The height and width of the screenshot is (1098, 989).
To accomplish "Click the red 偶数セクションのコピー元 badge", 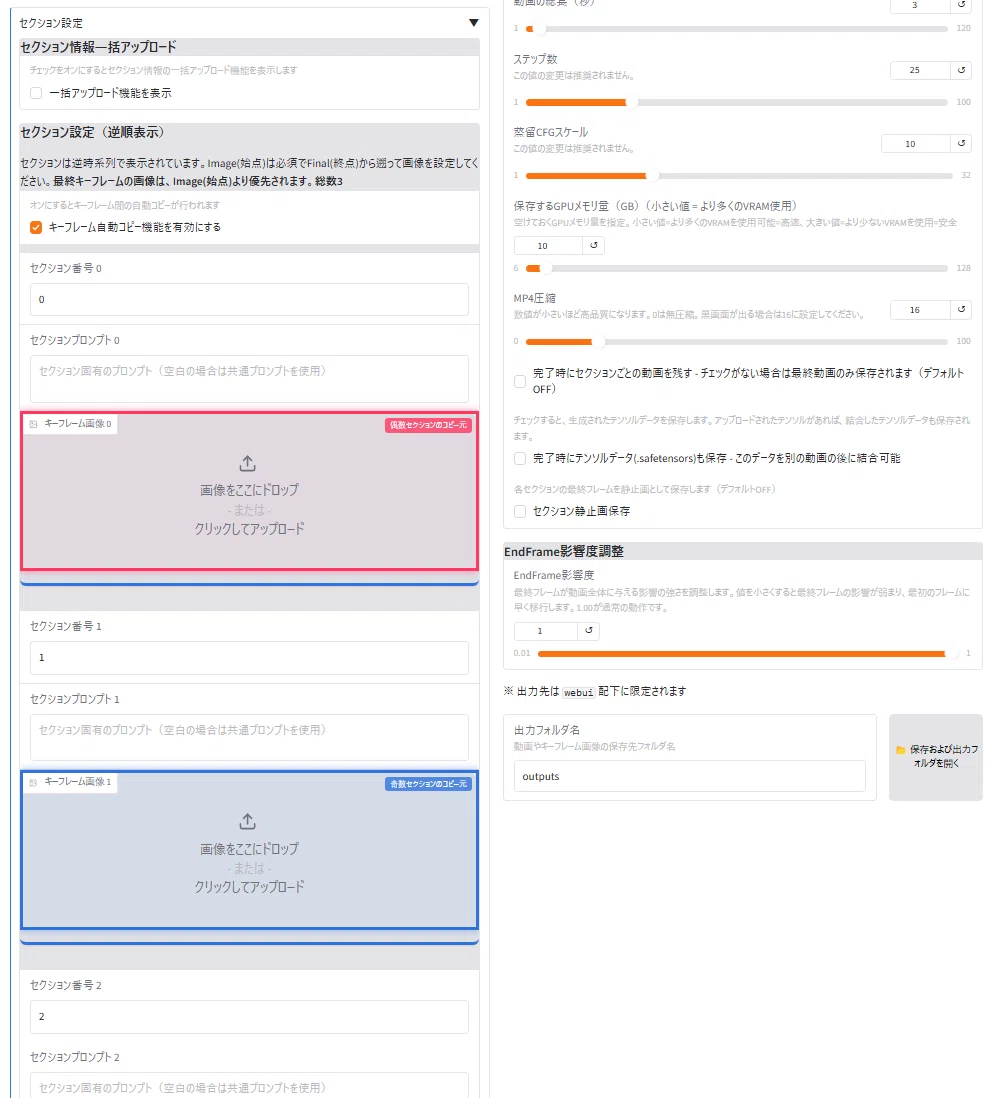I will coord(428,425).
